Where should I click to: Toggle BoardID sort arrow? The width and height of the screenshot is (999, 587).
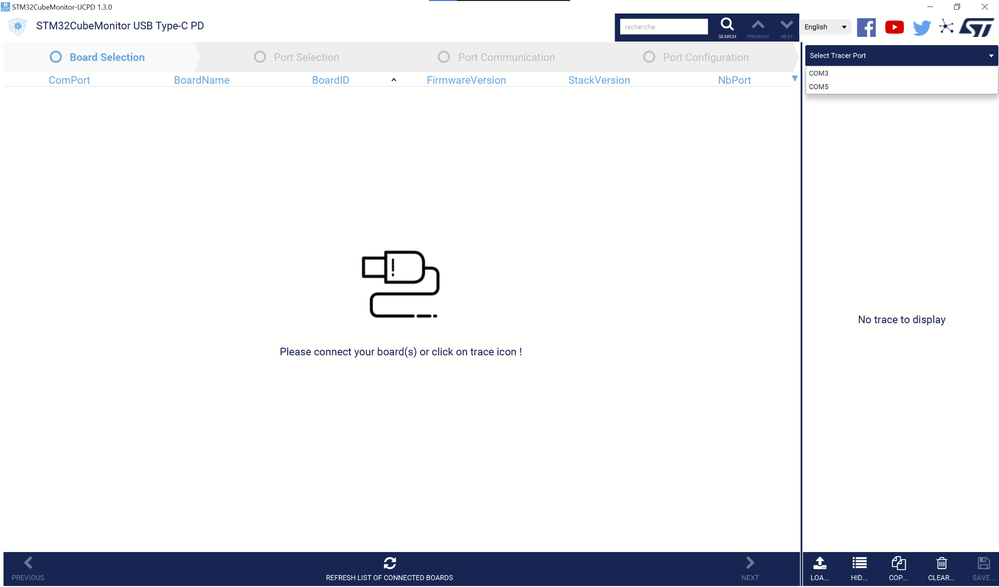394,80
